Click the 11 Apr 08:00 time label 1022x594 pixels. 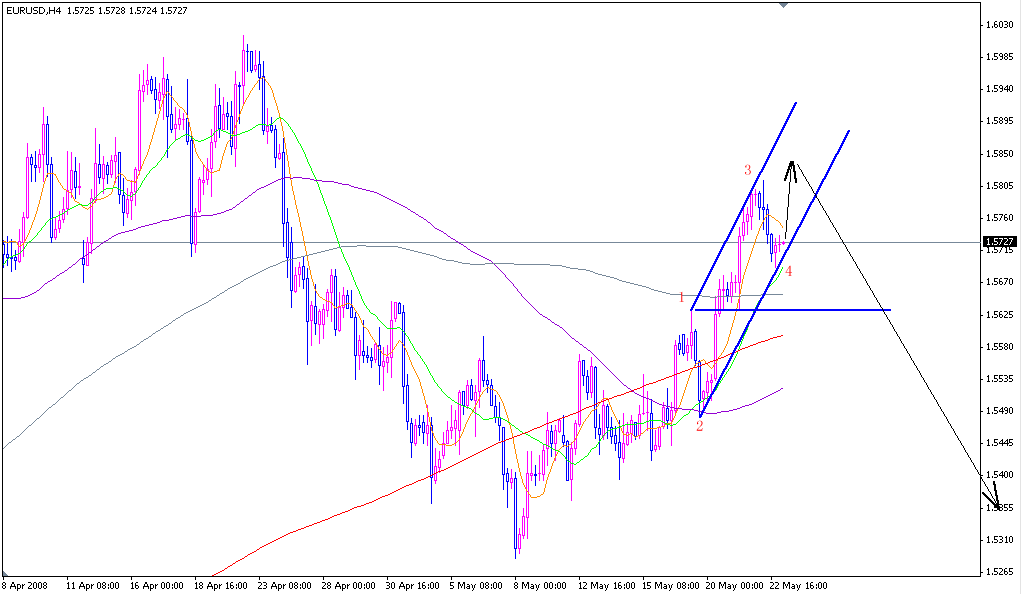pyautogui.click(x=92, y=586)
